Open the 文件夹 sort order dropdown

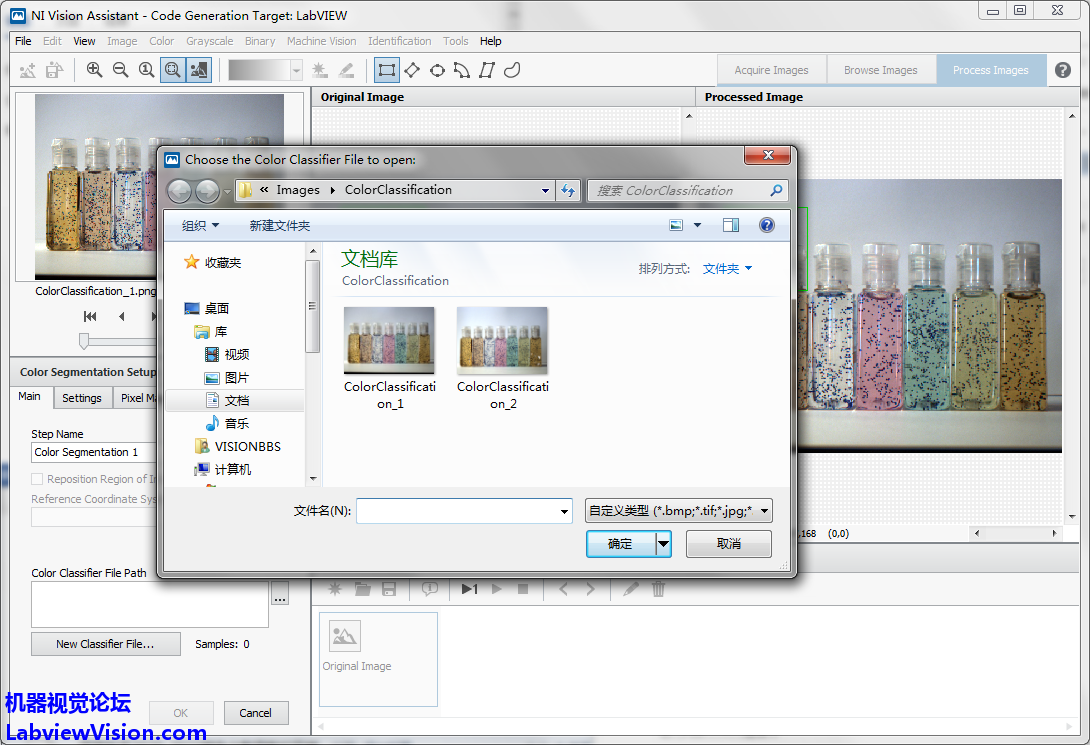click(727, 269)
